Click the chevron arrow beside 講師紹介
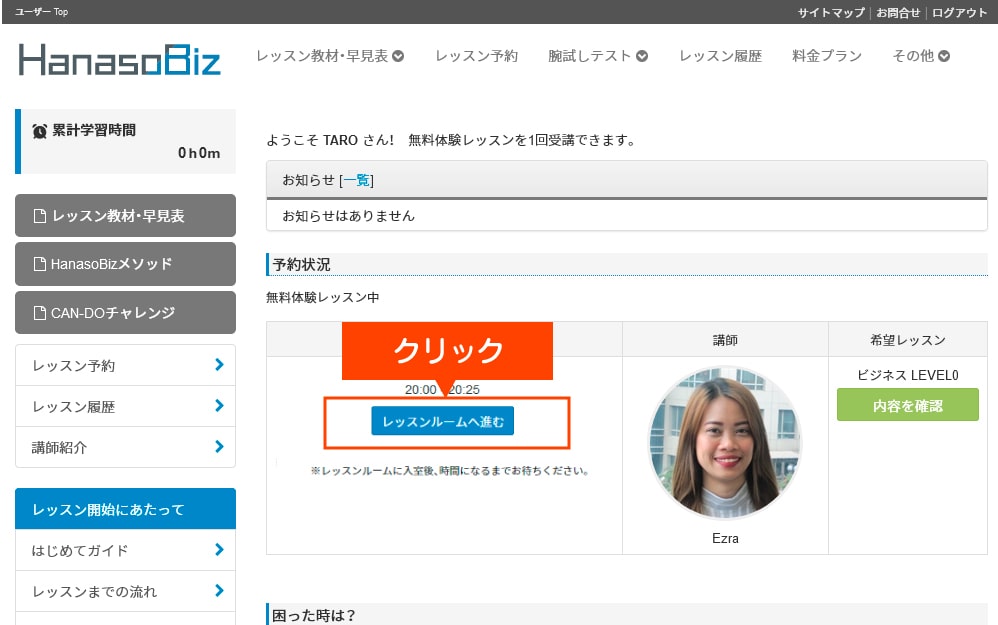 point(220,447)
